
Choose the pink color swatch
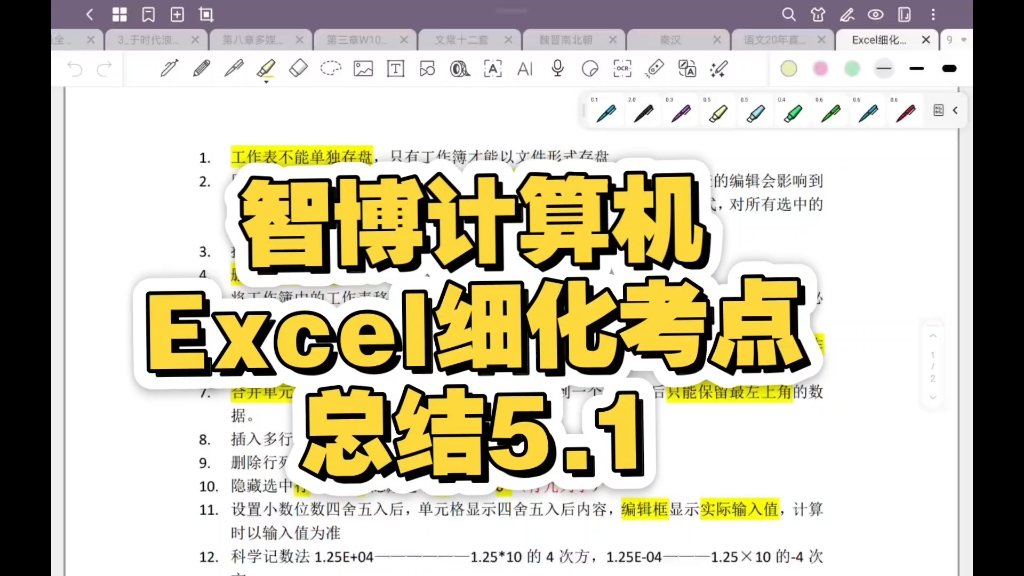821,69
